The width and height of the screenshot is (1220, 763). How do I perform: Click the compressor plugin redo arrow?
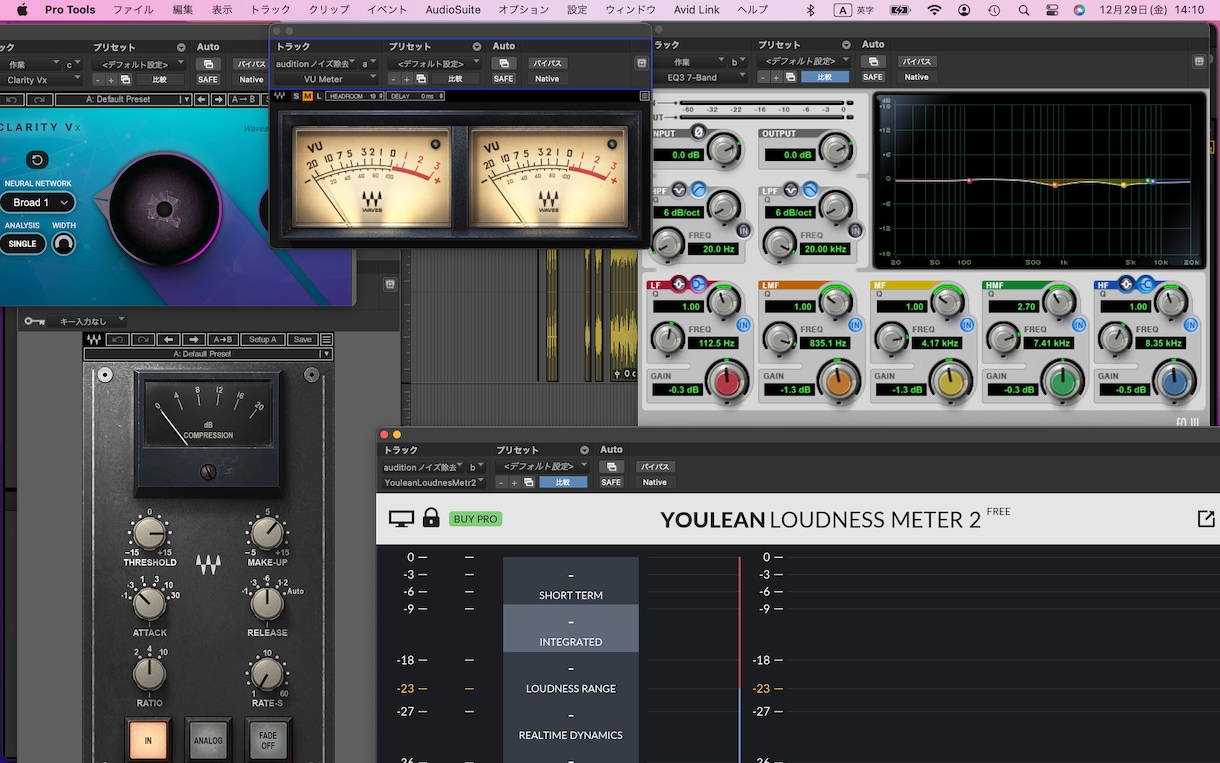pyautogui.click(x=144, y=340)
